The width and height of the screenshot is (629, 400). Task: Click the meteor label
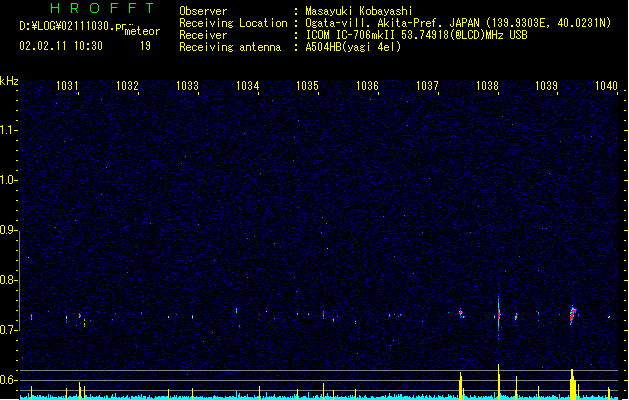[142, 31]
